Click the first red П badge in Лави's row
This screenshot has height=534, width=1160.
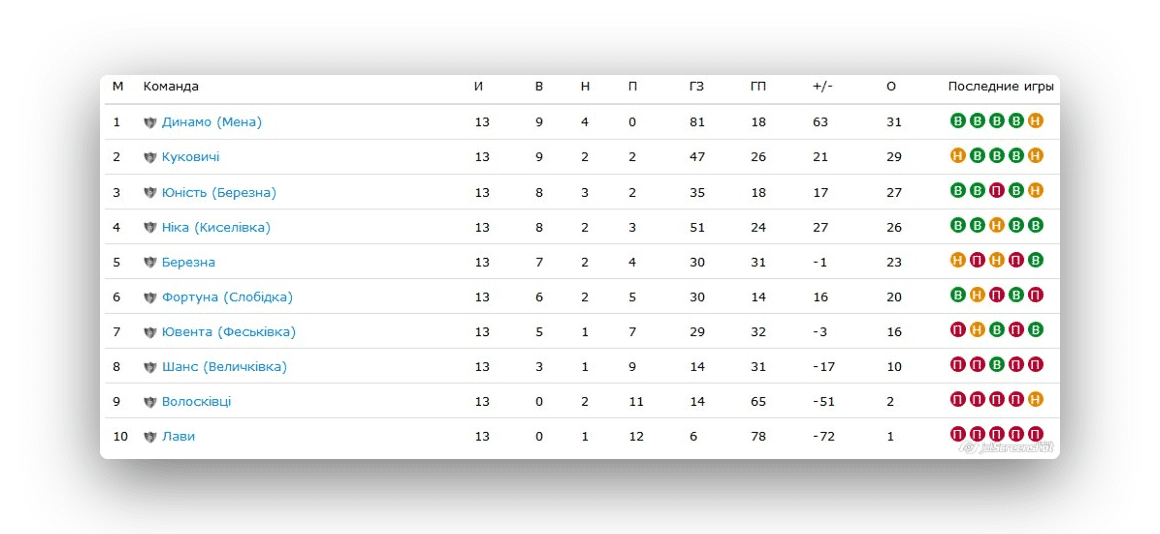tap(958, 434)
